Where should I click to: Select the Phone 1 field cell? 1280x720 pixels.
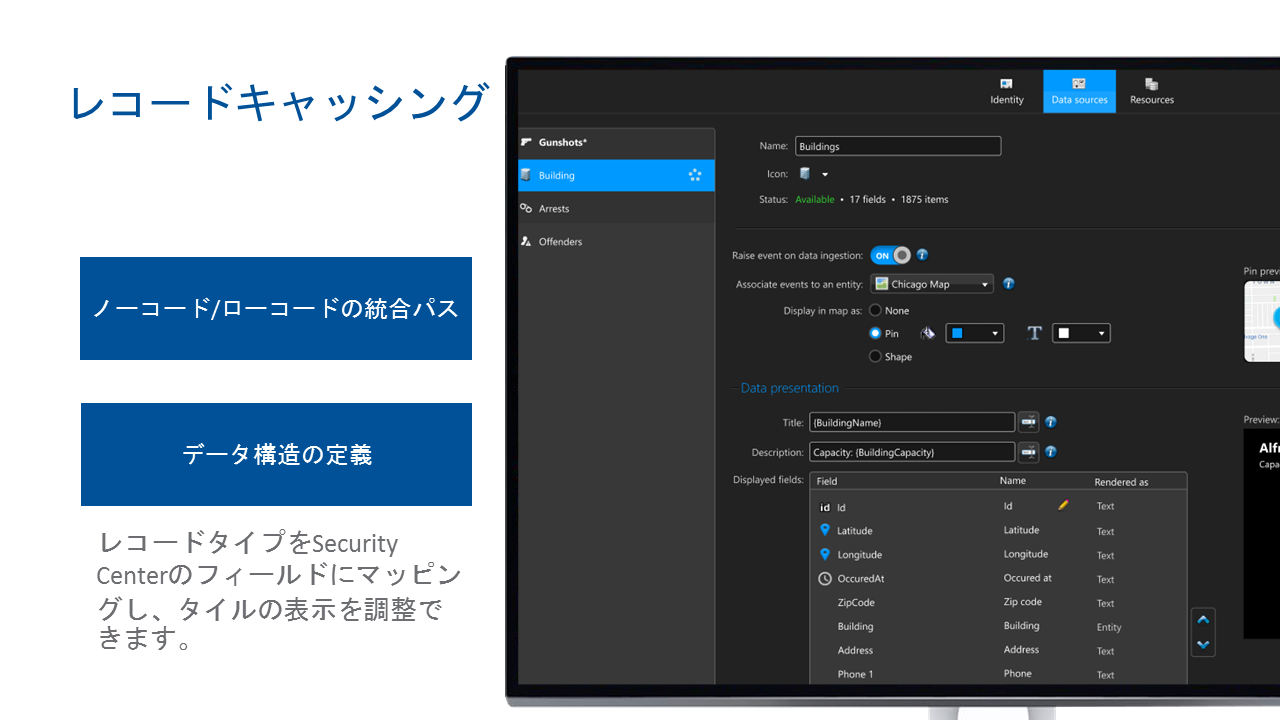855,674
